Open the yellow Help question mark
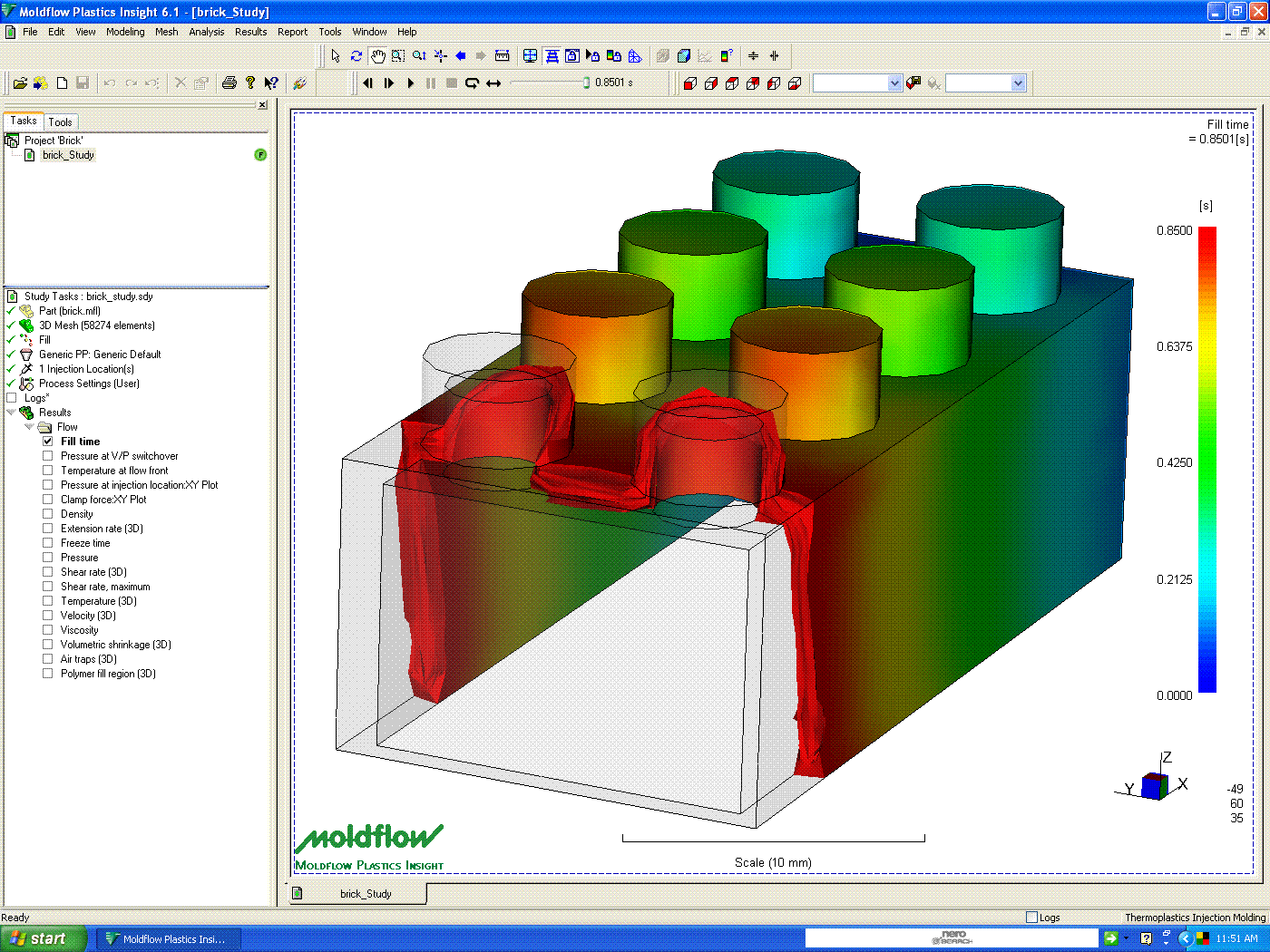Screen dimensions: 1270x952 (250, 83)
